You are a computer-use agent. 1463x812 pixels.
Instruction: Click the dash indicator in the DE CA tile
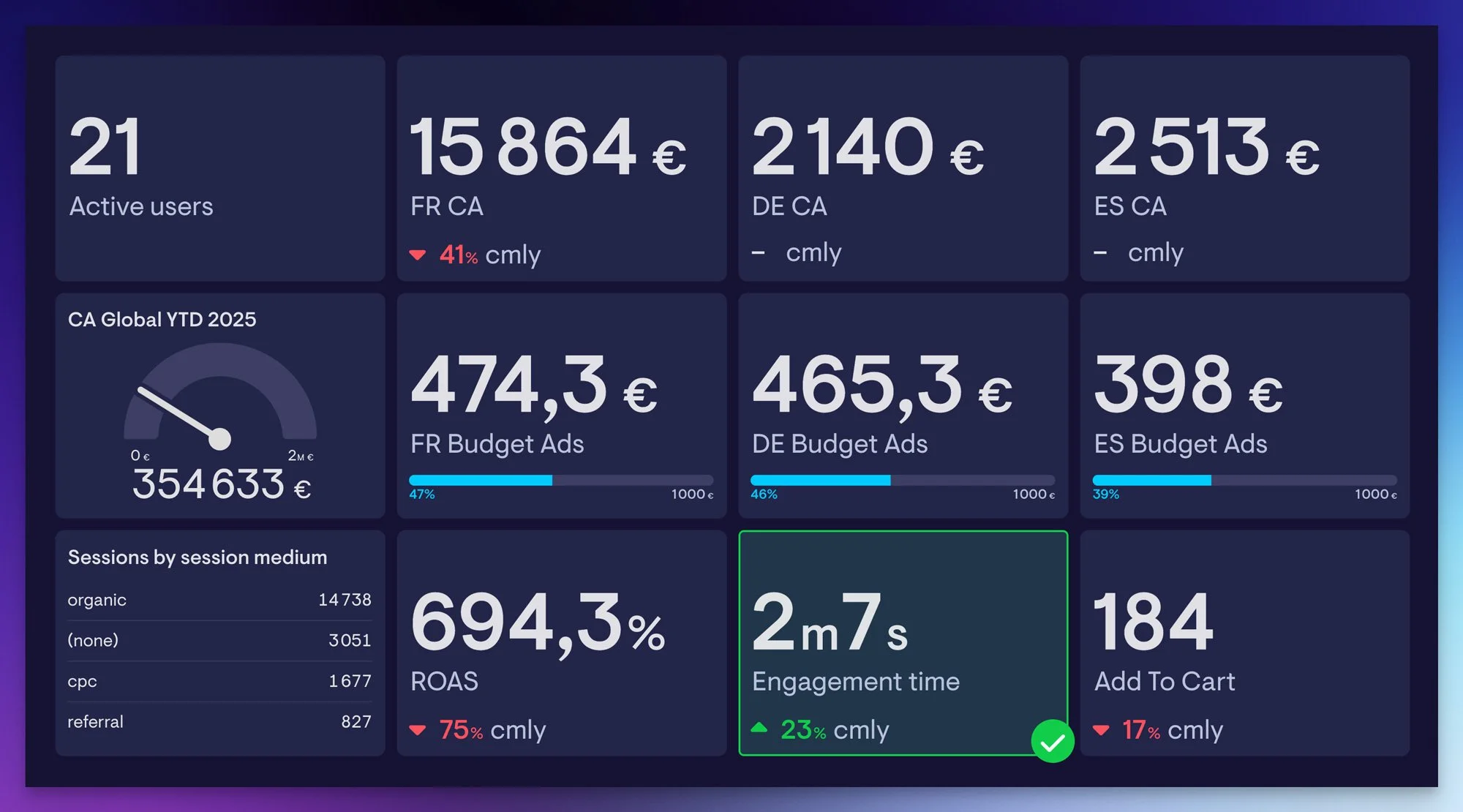pyautogui.click(x=759, y=253)
